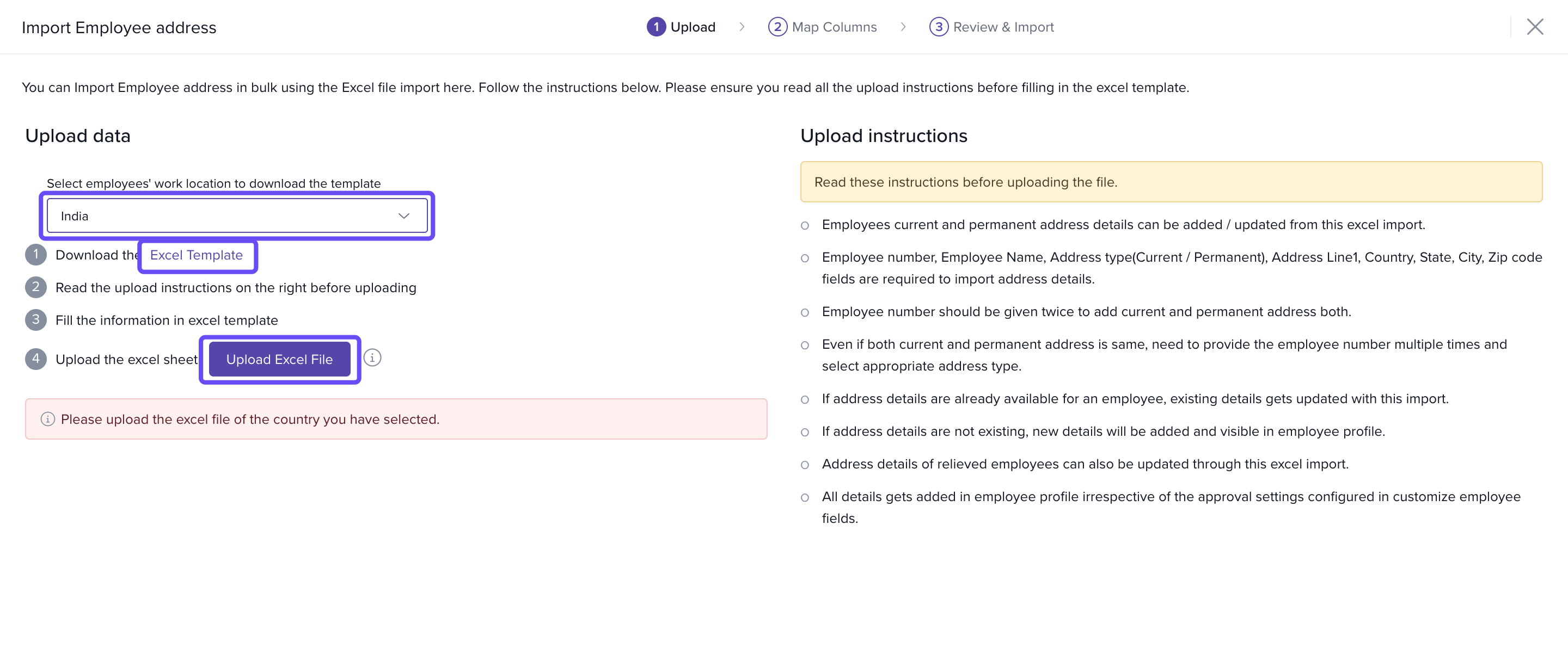Image resolution: width=1568 pixels, height=648 pixels.
Task: Click numbered bullet 1 beside Download step
Action: coord(36,254)
